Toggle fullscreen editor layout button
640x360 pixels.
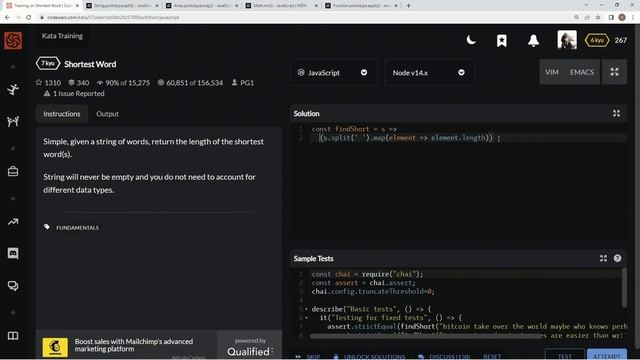614,72
